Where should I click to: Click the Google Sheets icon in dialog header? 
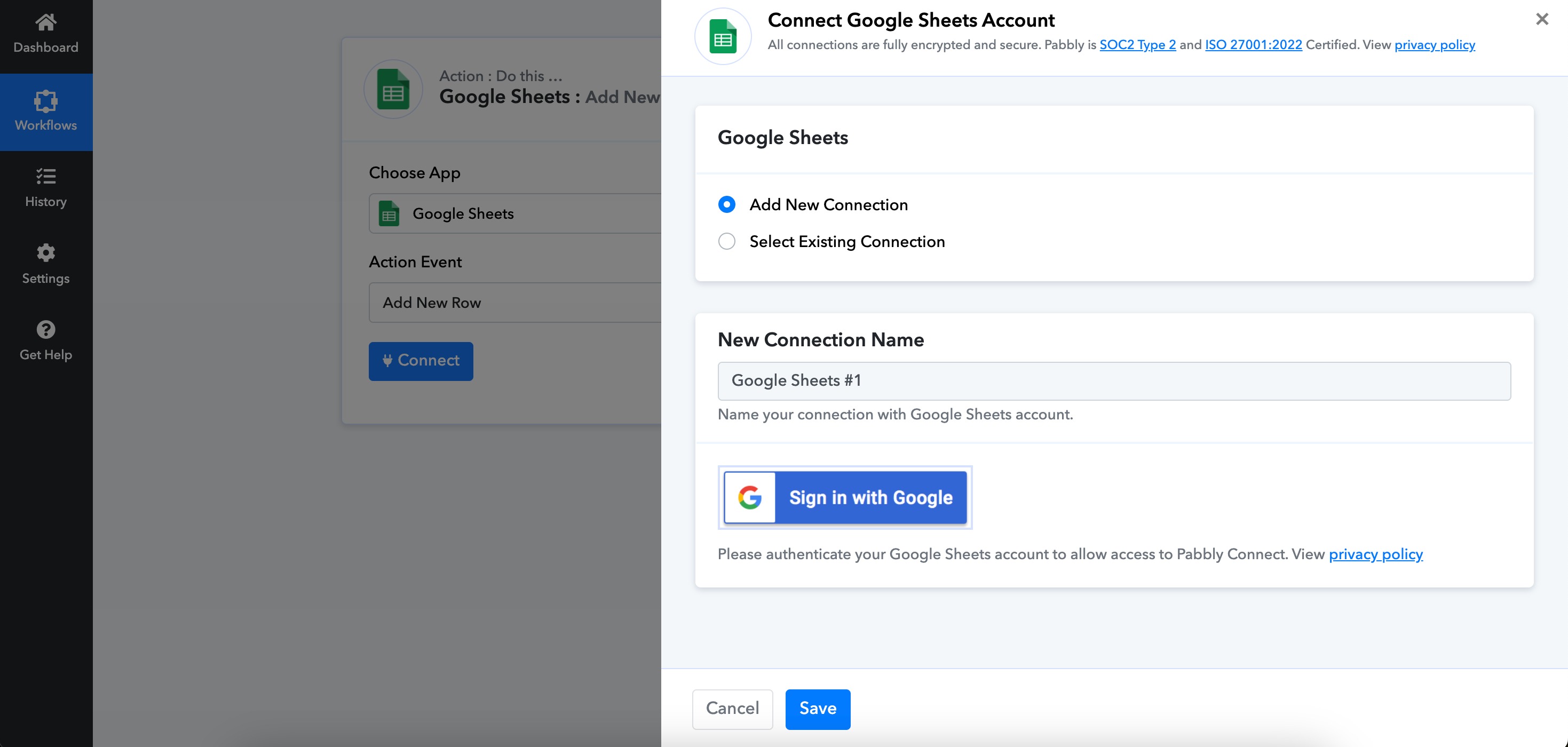723,36
